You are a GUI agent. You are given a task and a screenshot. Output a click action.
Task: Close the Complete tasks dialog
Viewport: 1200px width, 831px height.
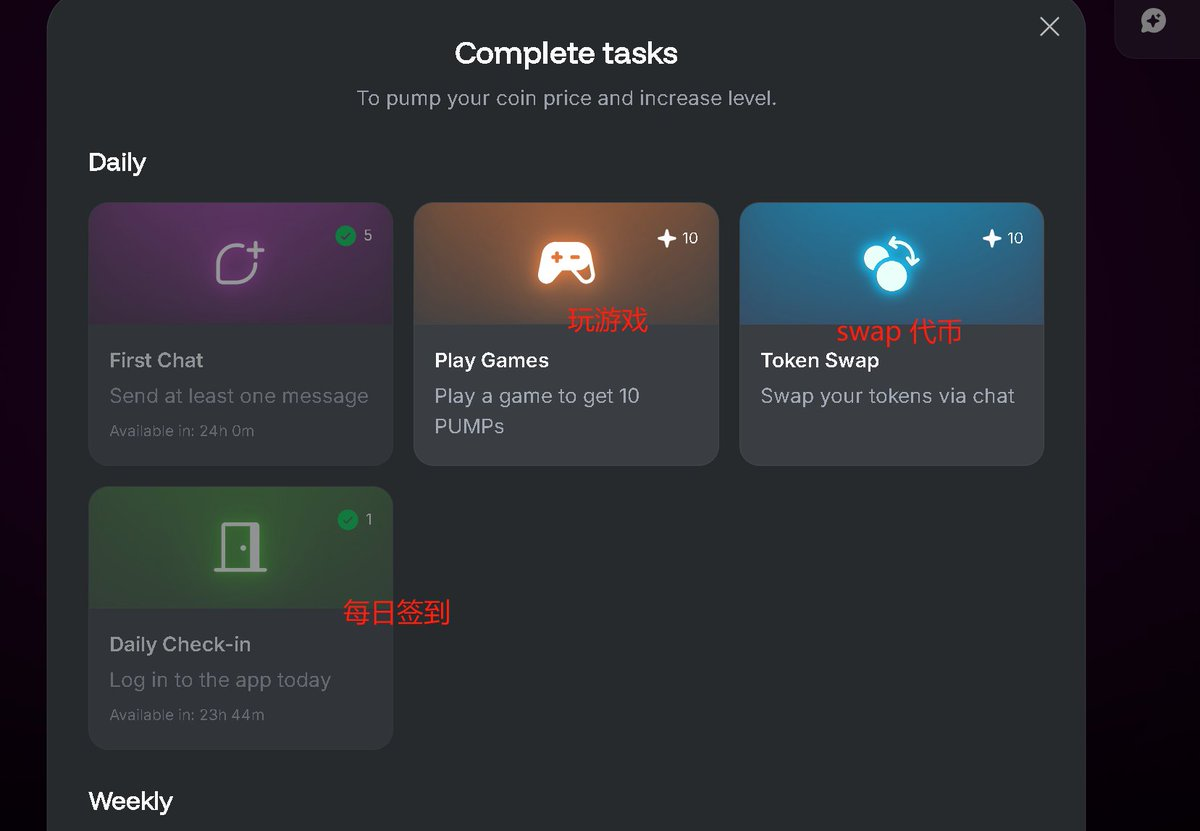pos(1049,27)
